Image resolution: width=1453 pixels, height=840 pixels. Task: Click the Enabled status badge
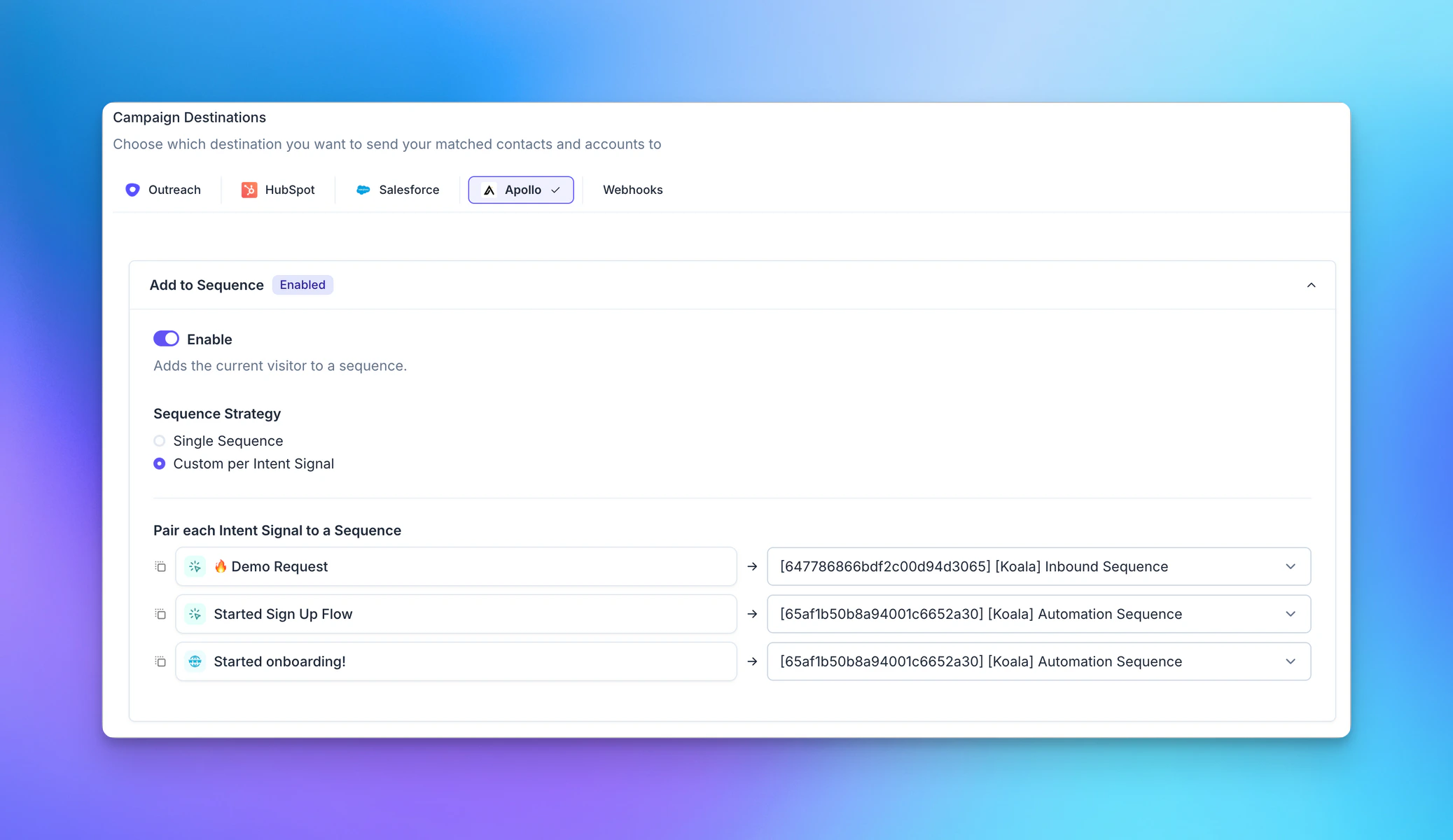[x=303, y=285]
